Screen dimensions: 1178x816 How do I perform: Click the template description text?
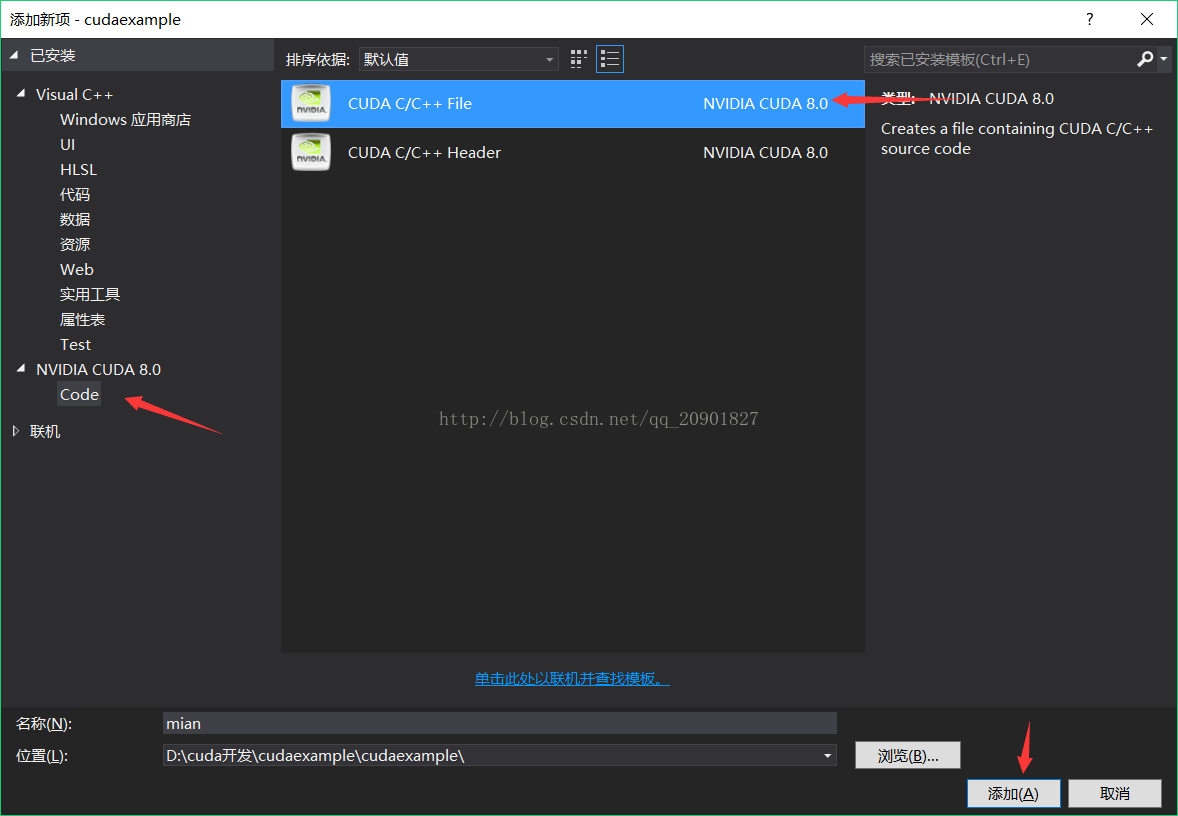pyautogui.click(x=1016, y=138)
